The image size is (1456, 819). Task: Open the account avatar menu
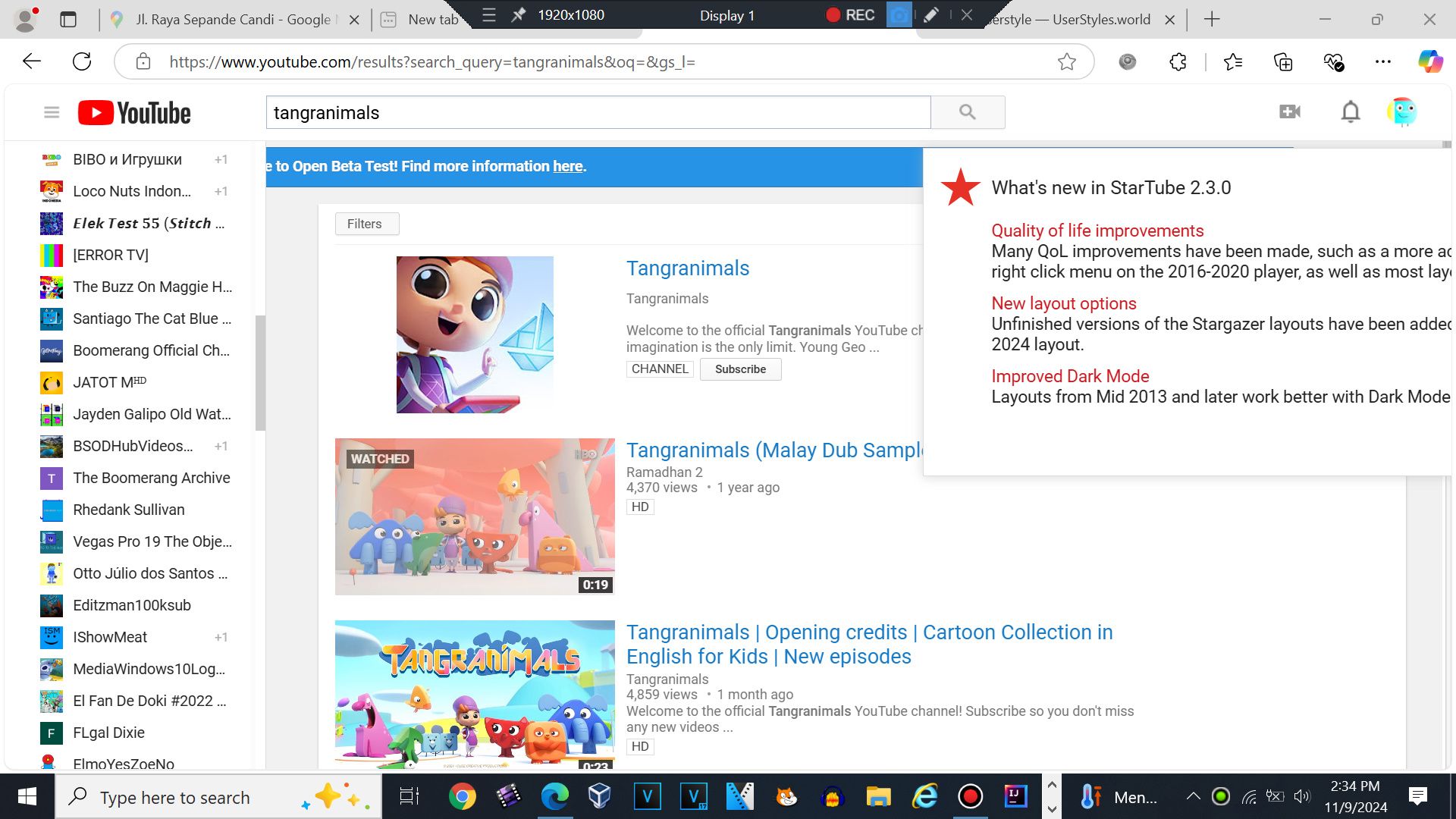1401,111
